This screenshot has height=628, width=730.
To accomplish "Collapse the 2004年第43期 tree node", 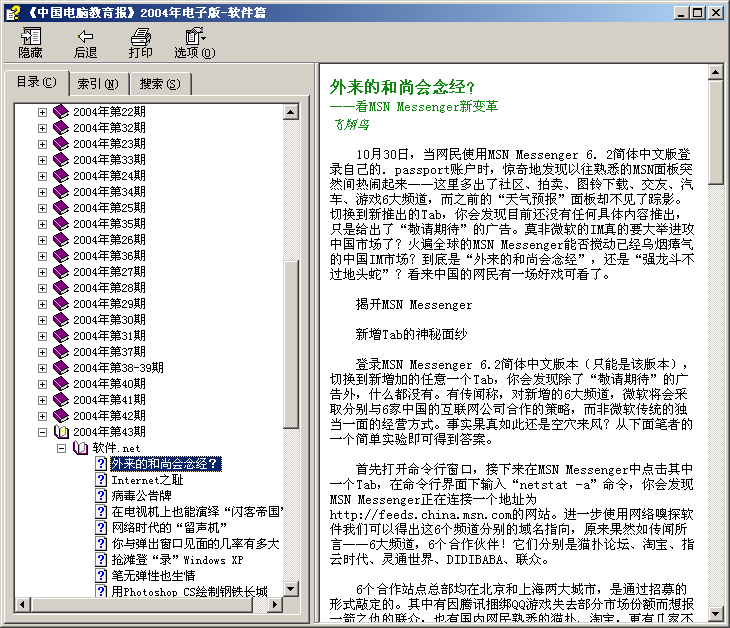I will 42,432.
